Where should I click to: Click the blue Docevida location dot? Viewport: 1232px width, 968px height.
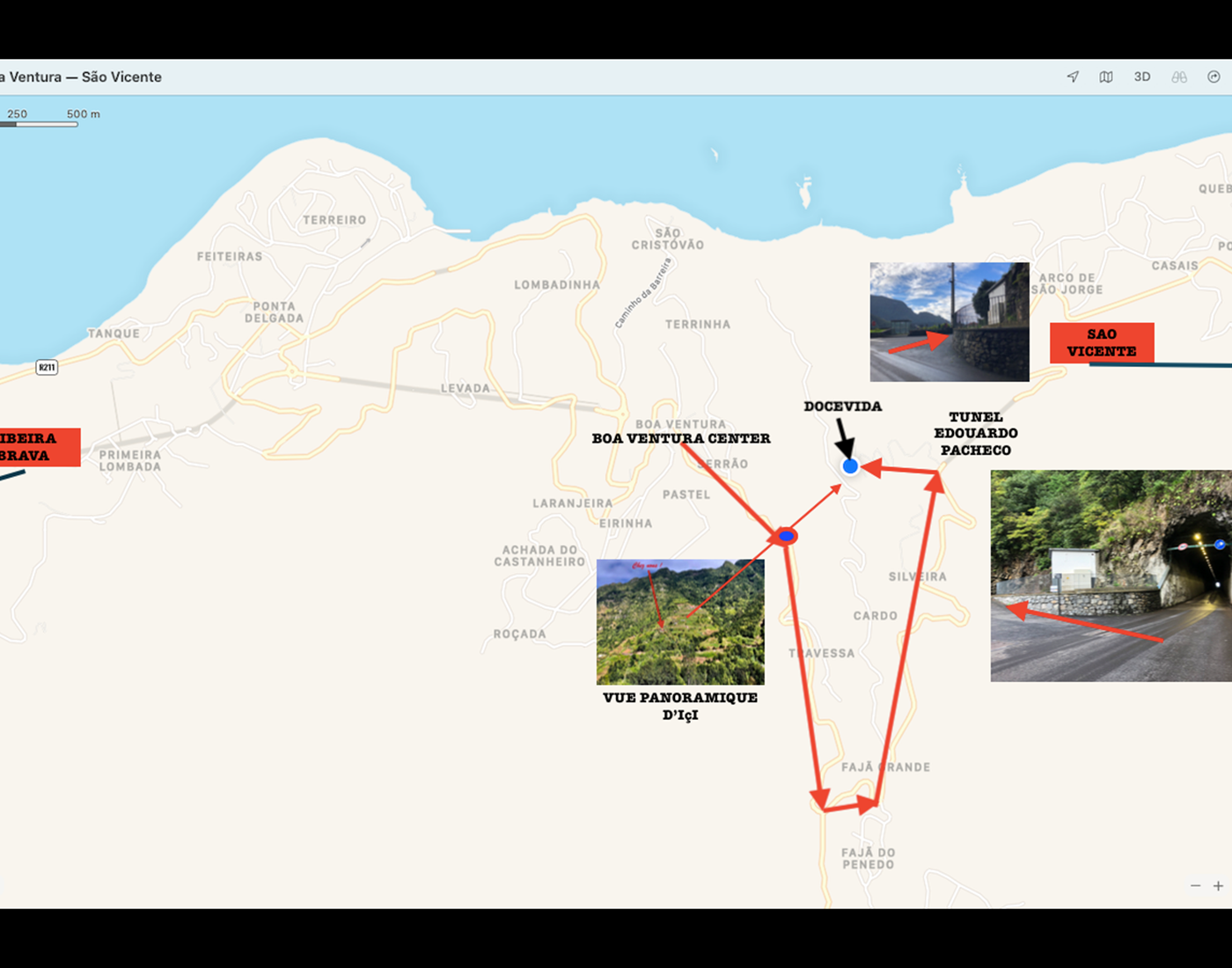pyautogui.click(x=850, y=466)
